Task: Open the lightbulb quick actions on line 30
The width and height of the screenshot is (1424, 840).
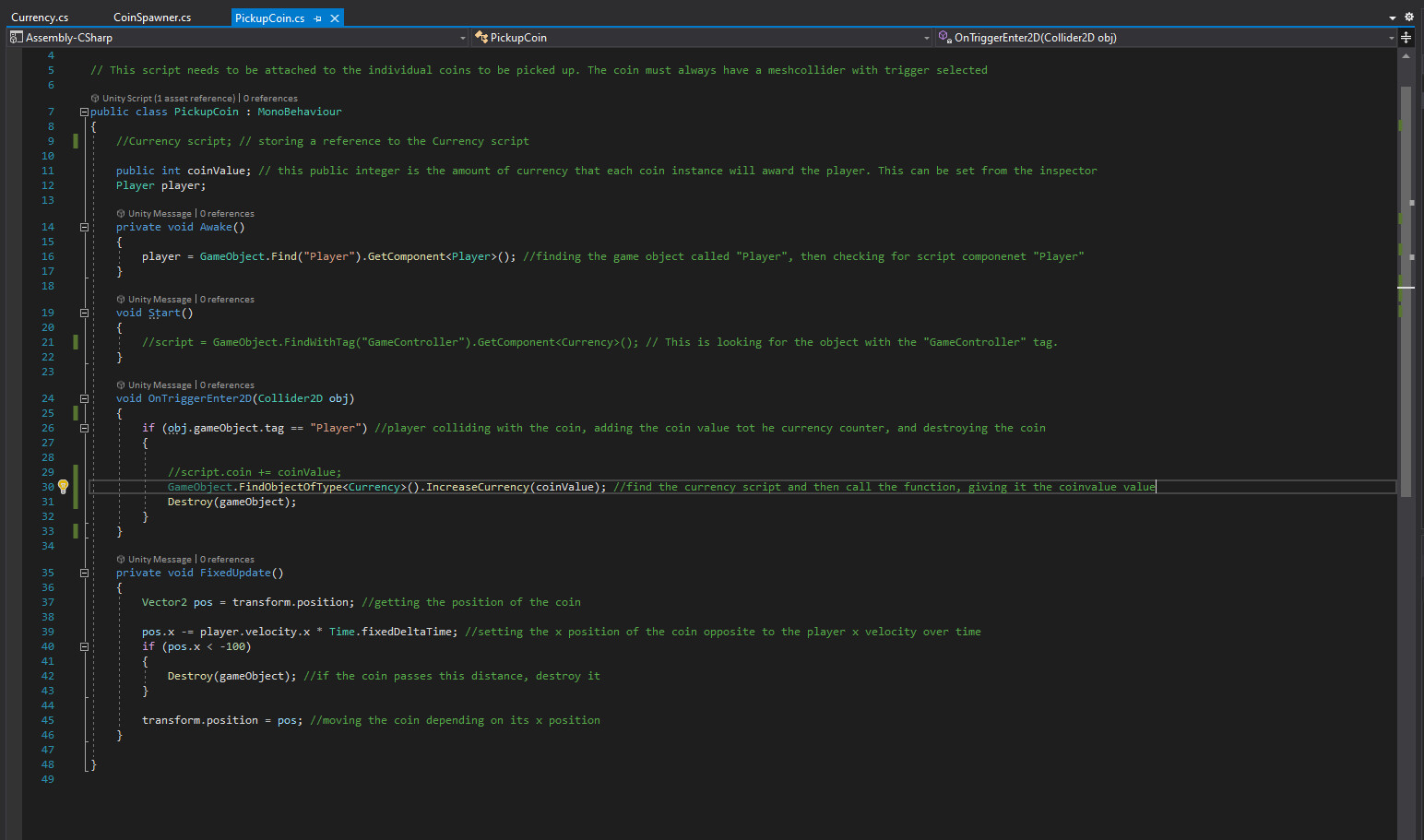Action: point(63,486)
